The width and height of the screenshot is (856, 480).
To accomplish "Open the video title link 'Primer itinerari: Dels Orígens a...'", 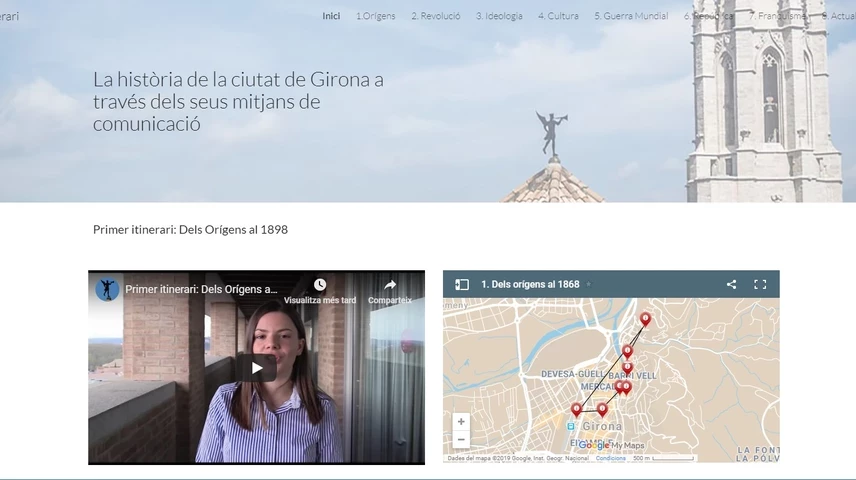I will [201, 289].
